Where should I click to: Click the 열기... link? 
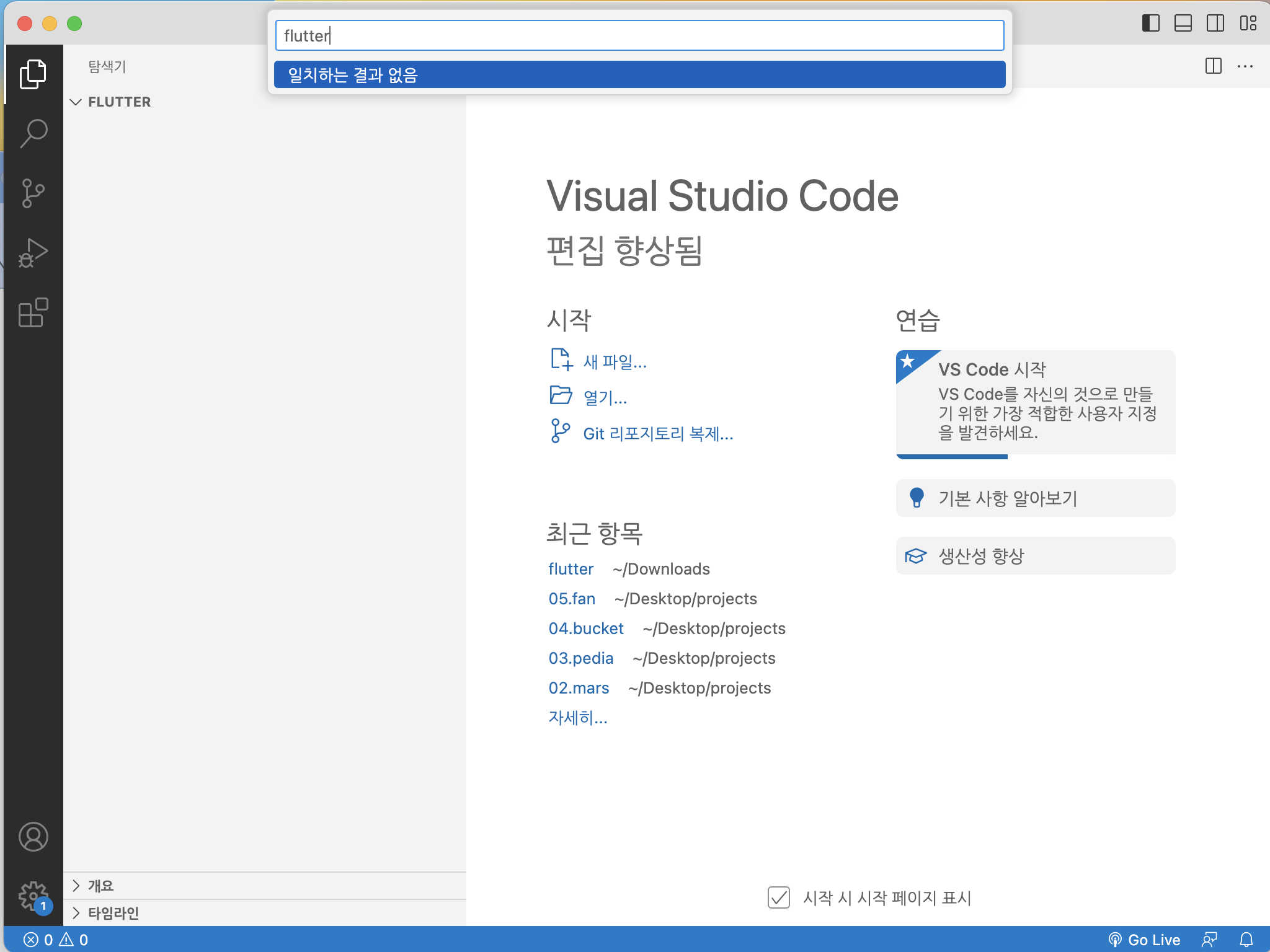coord(605,397)
